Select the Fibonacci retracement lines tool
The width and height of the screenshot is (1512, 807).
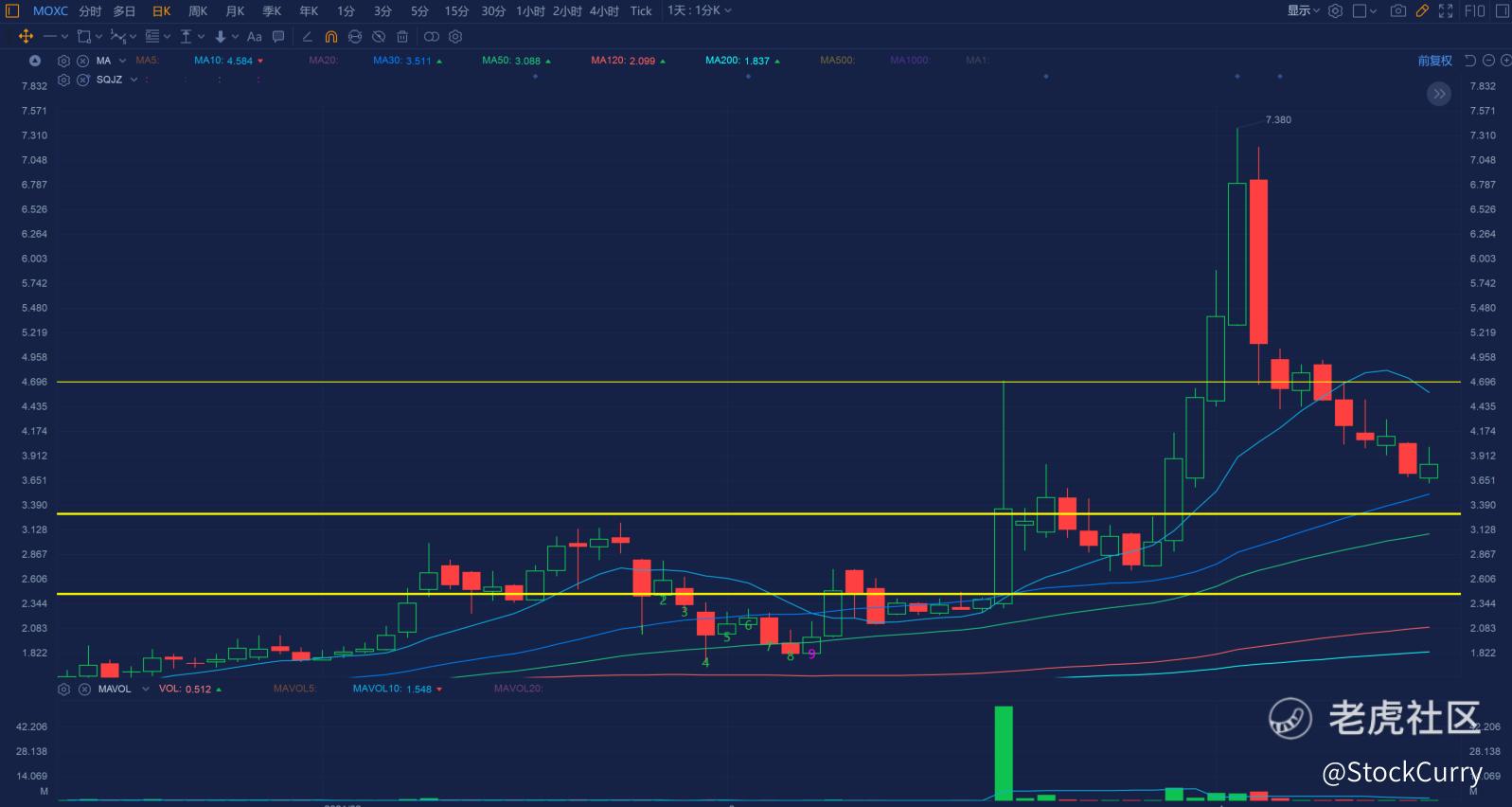click(151, 37)
